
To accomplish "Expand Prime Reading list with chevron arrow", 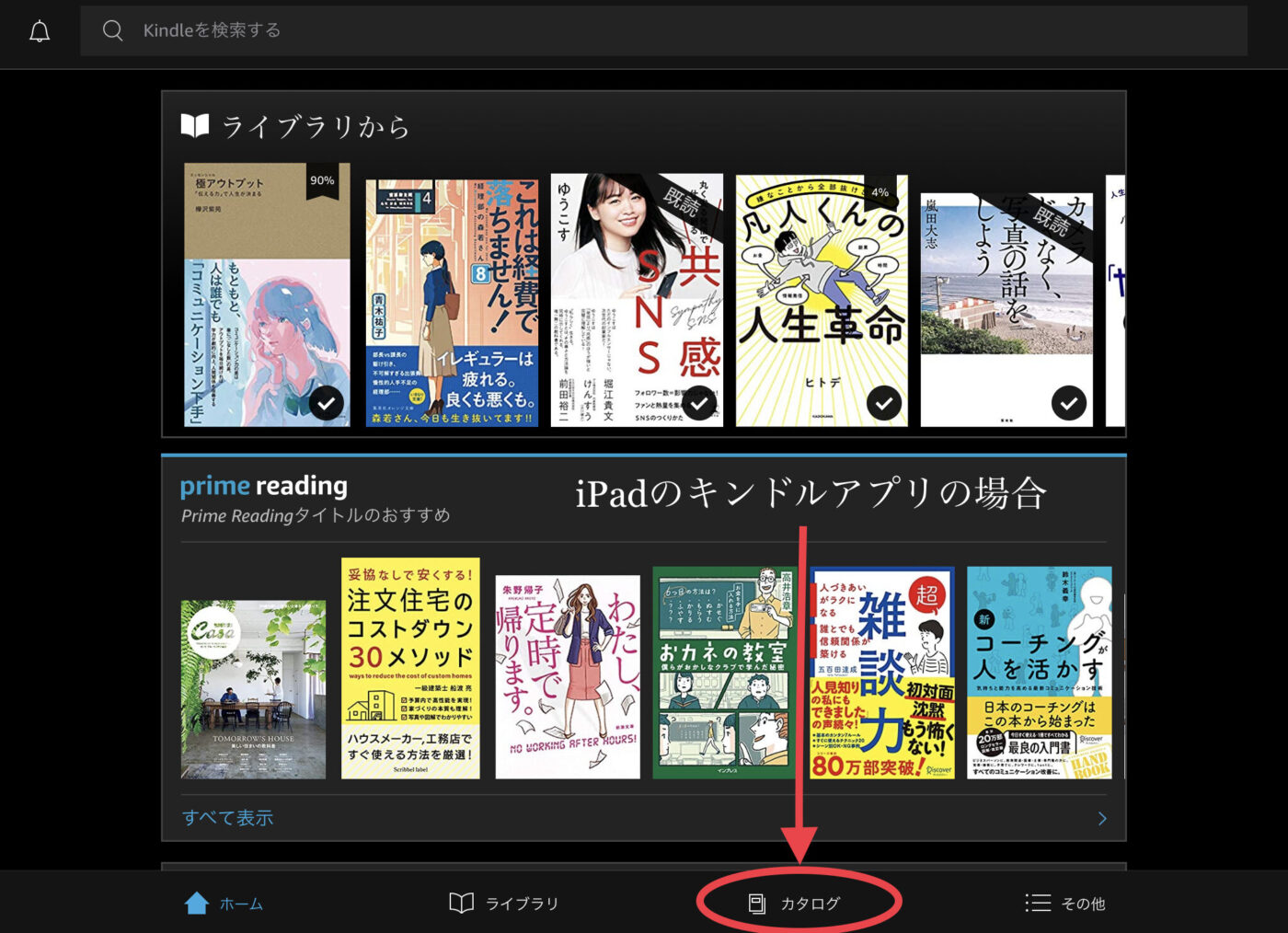I will point(1102,819).
